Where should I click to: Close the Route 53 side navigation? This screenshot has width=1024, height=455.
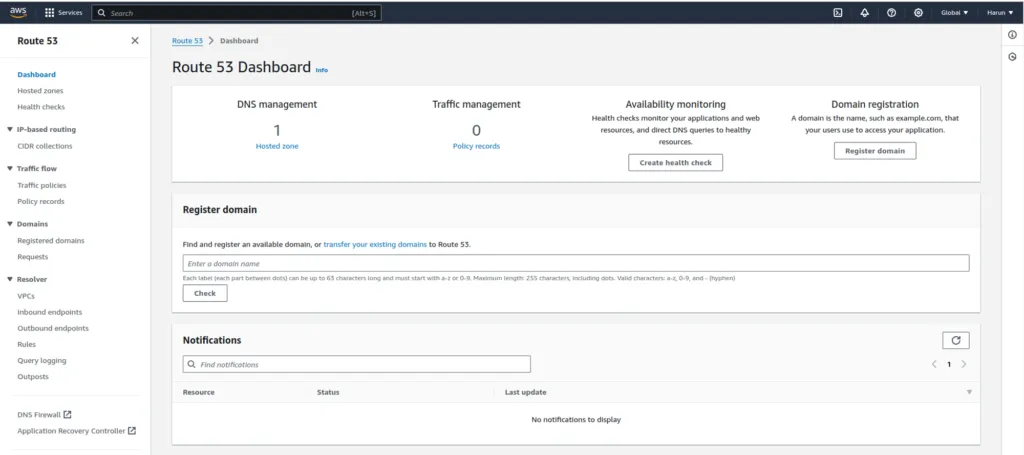pyautogui.click(x=135, y=40)
